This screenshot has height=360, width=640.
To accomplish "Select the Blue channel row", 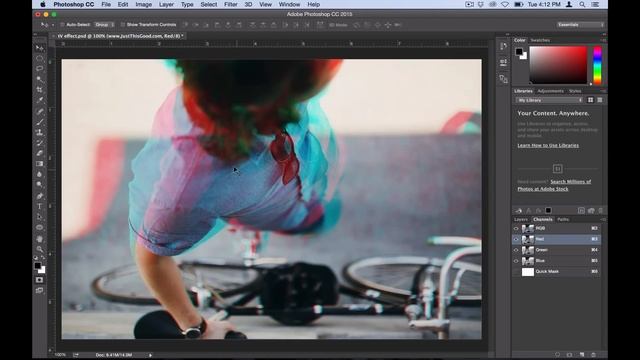I will click(557, 261).
